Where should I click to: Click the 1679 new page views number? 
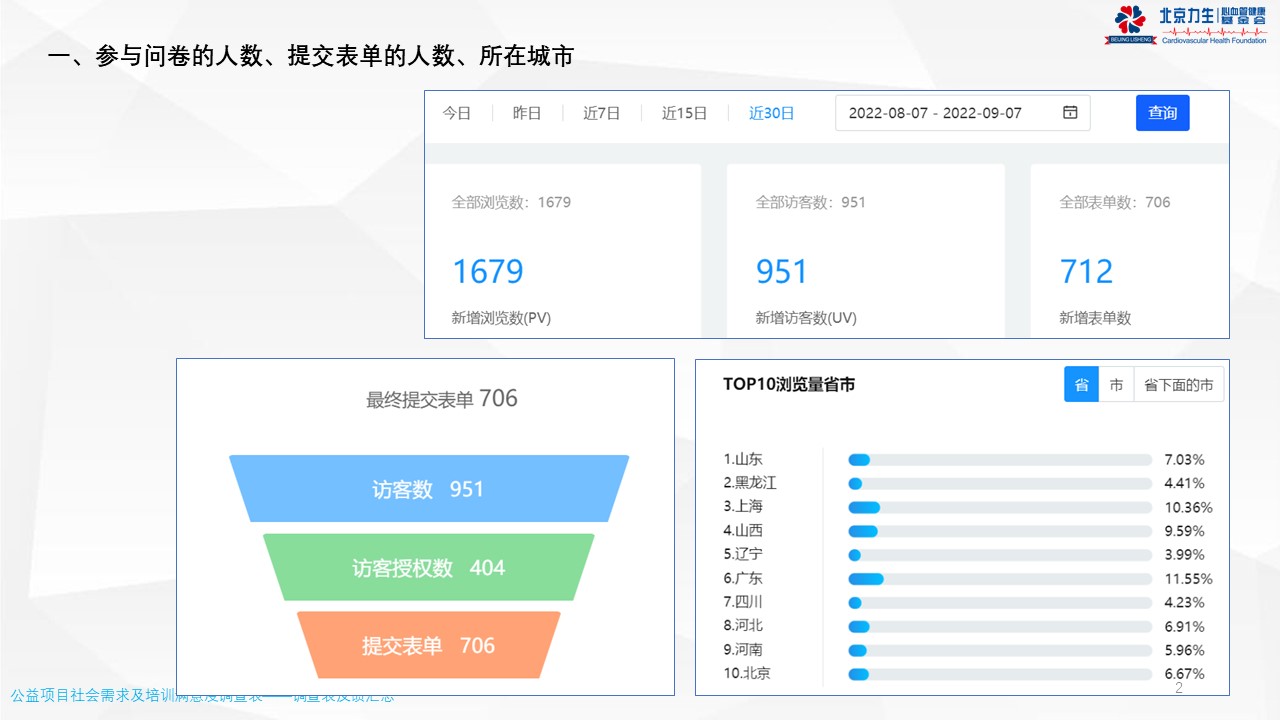click(488, 272)
